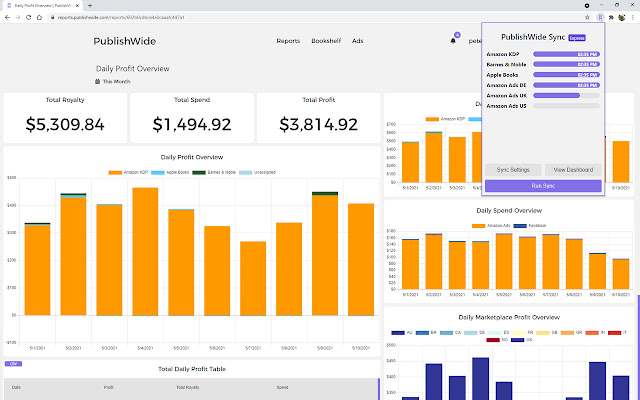
Task: Click the browser forward arrow
Action: 19,17
